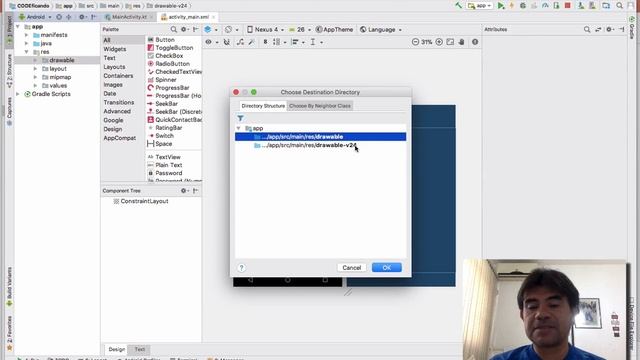Screen dimensions: 640x360
Task: Clear all constraints in layout toolbar
Action: [240, 42]
